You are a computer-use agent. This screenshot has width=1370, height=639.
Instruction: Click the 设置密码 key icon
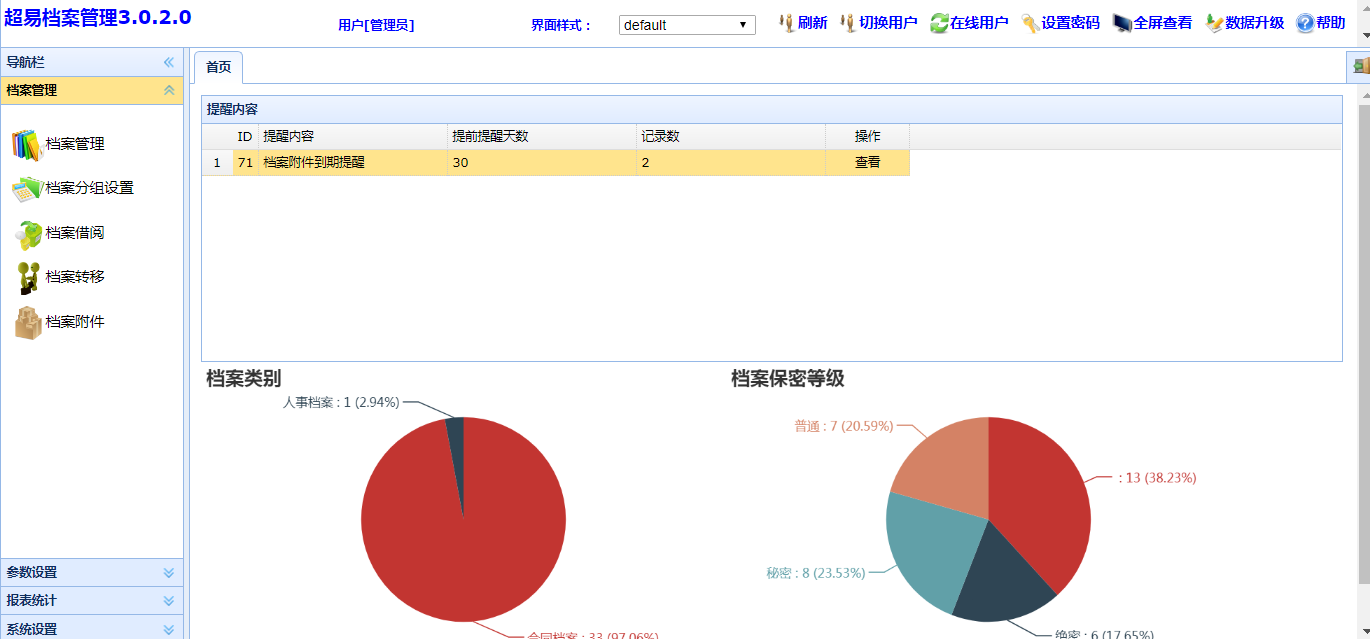coord(1030,23)
